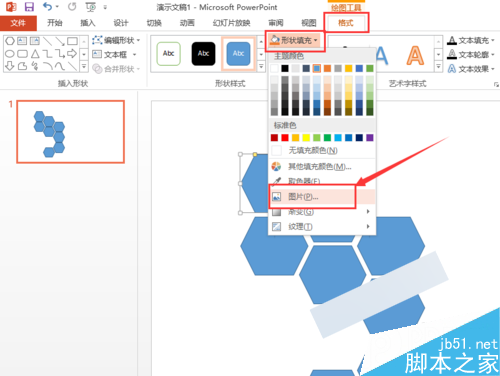Insert a text box shape icon in the gallery

pyautogui.click(x=22, y=41)
